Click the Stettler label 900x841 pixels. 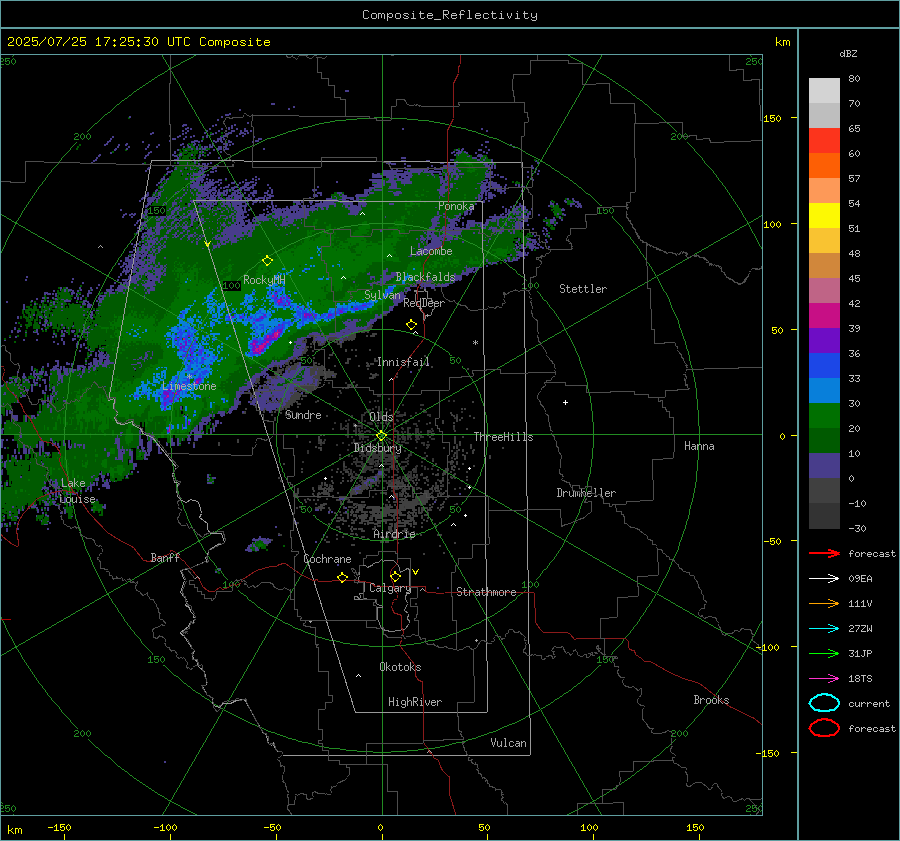[x=583, y=289]
